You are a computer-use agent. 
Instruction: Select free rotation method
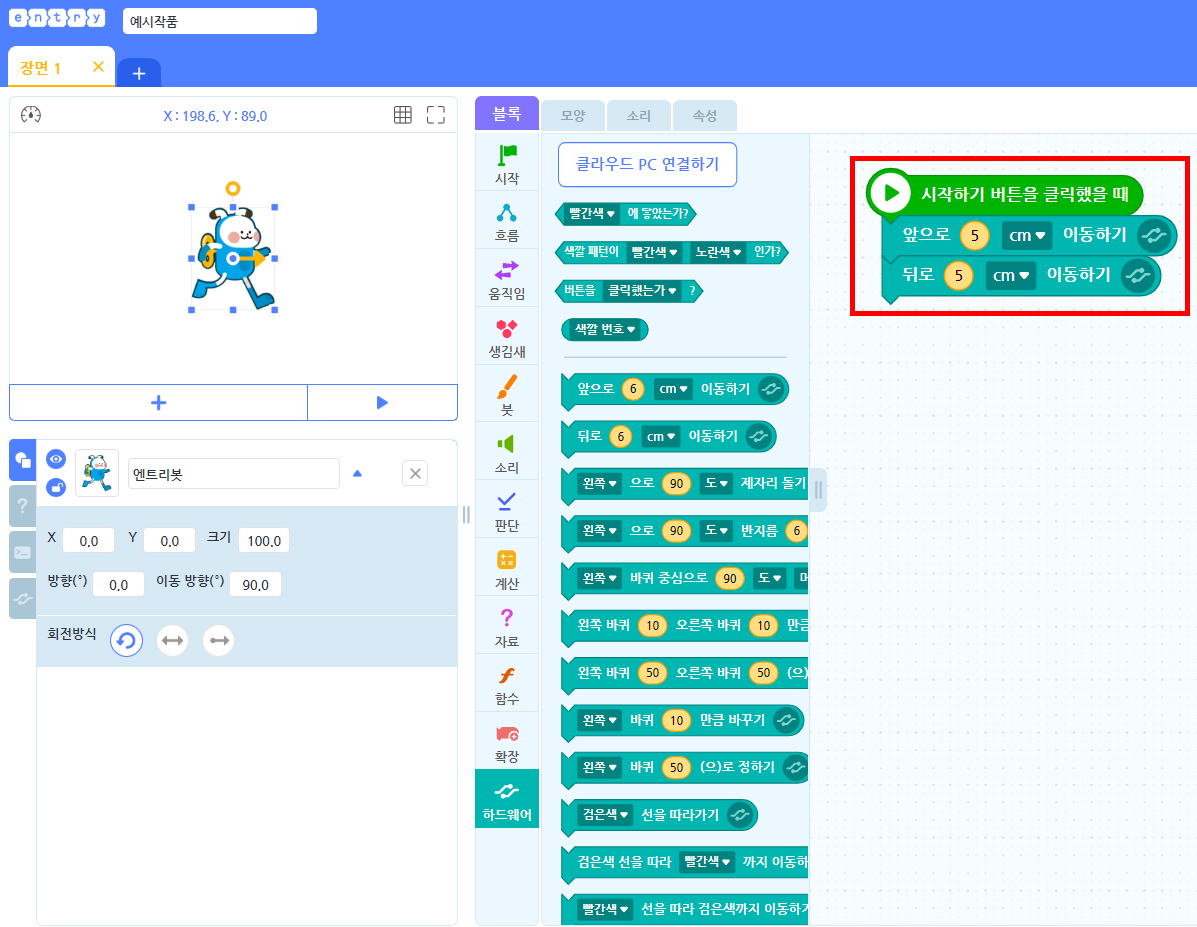point(127,641)
